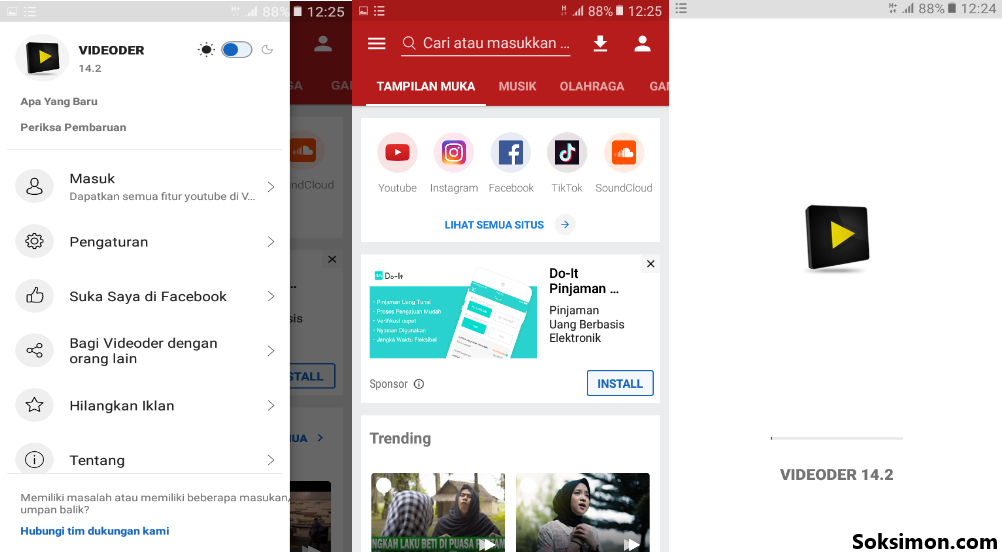Tap the search magnifier icon
Screen dimensions: 1002x552
409,43
